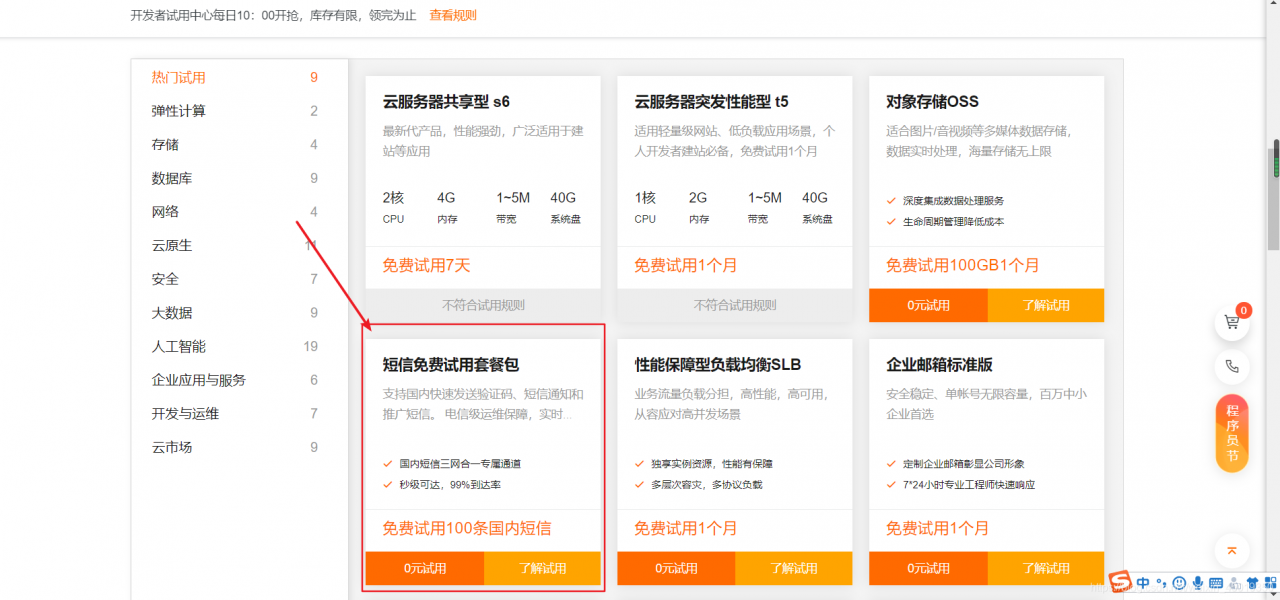Open the 程序员节 promotion badge
1280x600 pixels.
(x=1232, y=433)
